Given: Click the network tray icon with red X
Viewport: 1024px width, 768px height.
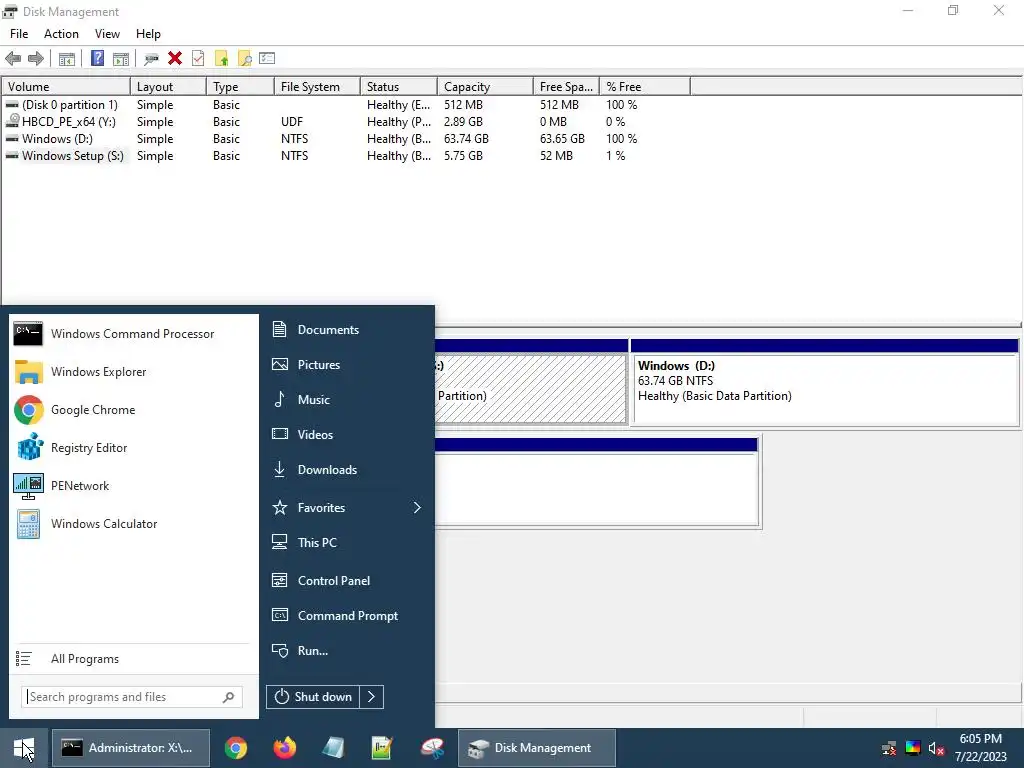Looking at the screenshot, I should tap(889, 748).
